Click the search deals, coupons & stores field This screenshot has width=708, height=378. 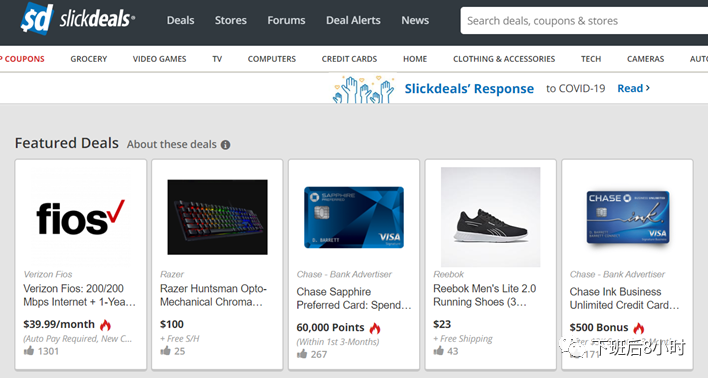coord(584,21)
